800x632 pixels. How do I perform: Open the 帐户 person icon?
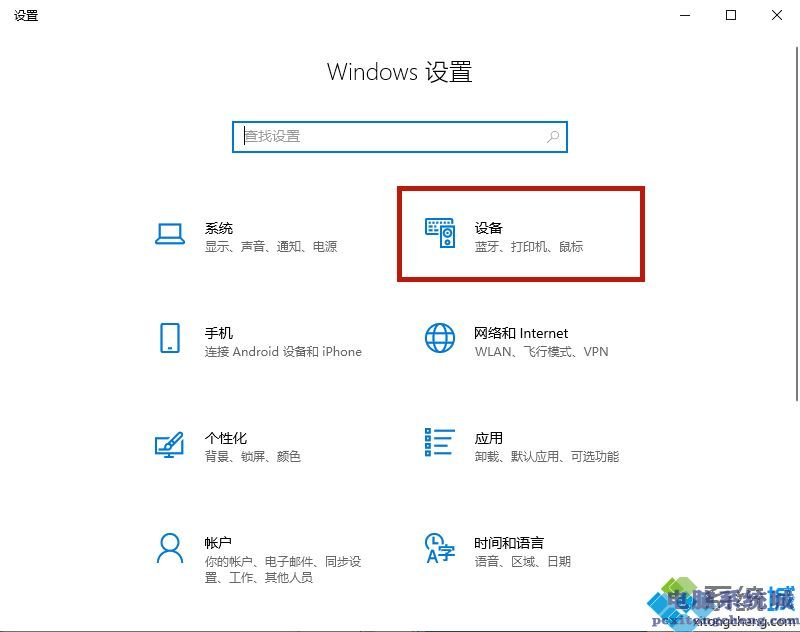170,548
